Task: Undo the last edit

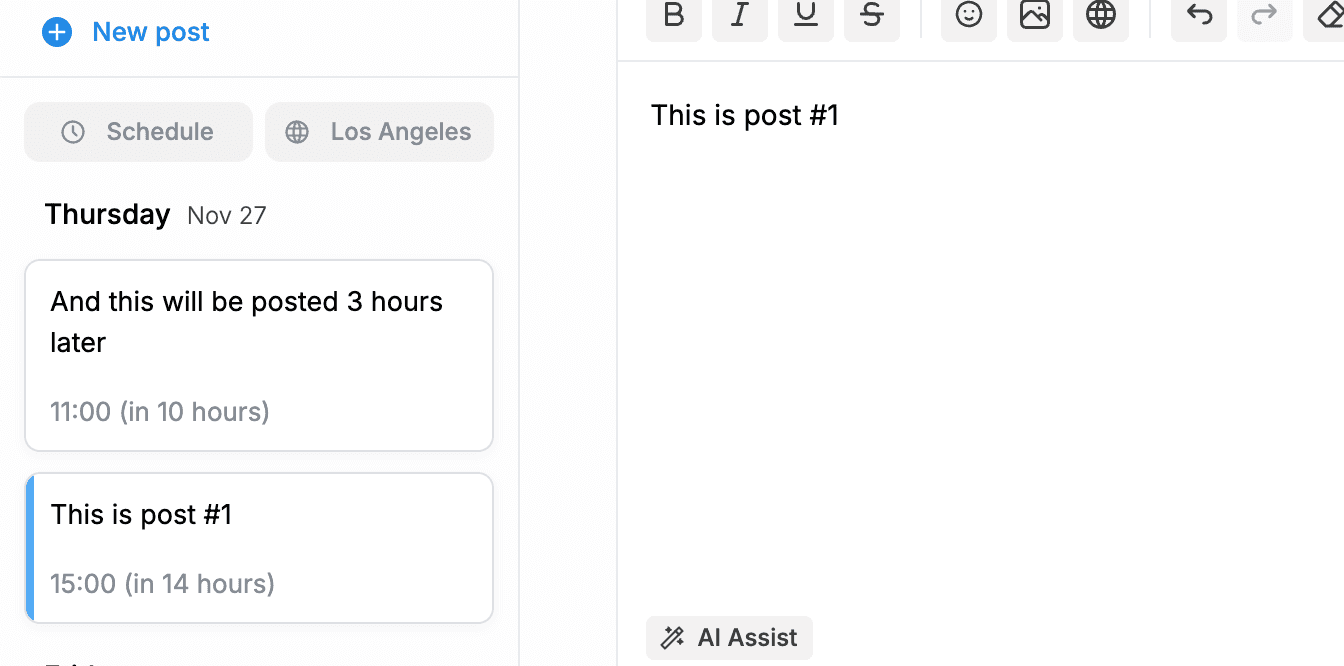Action: [x=1199, y=16]
